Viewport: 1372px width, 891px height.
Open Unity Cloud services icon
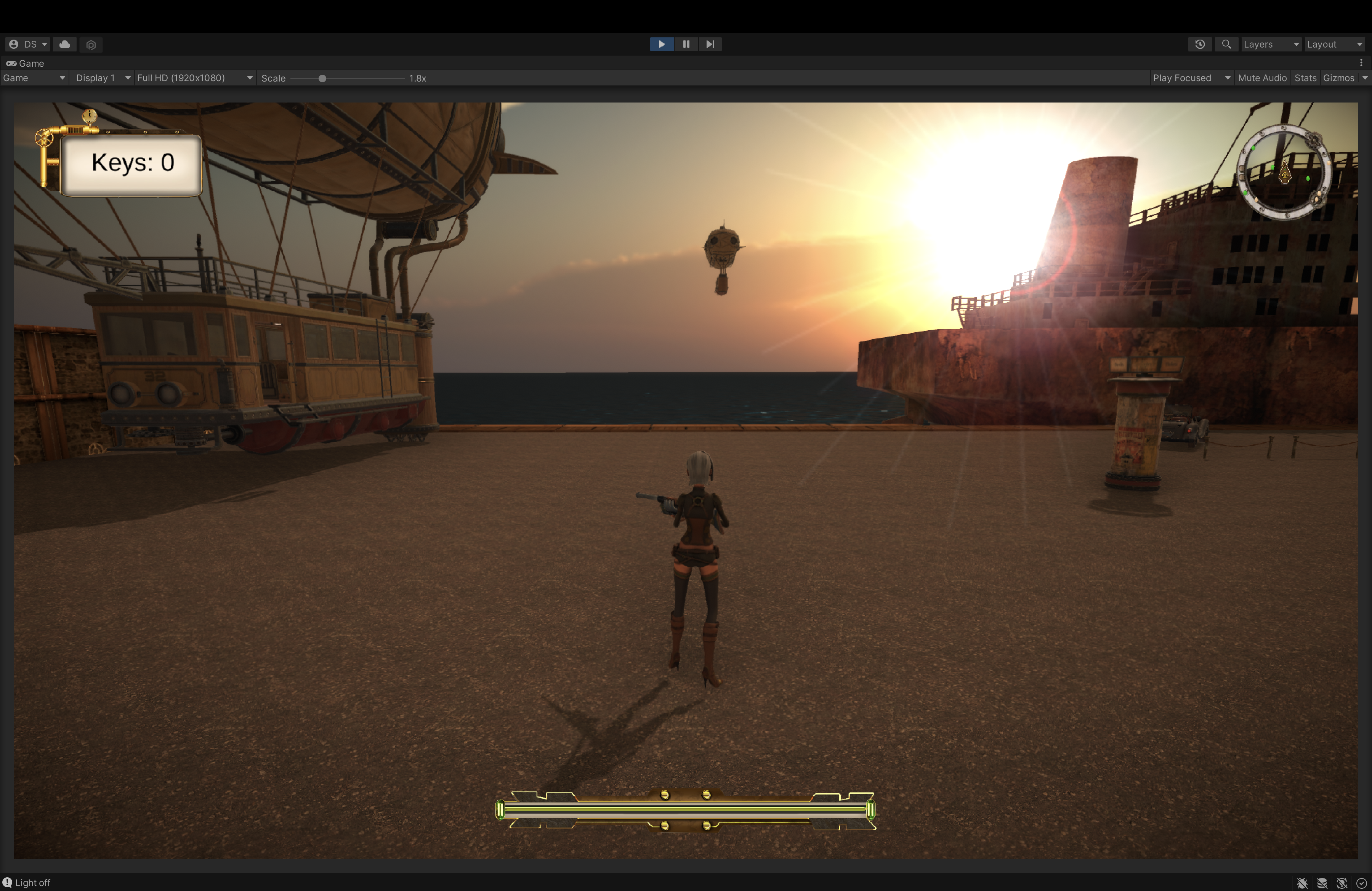[64, 44]
